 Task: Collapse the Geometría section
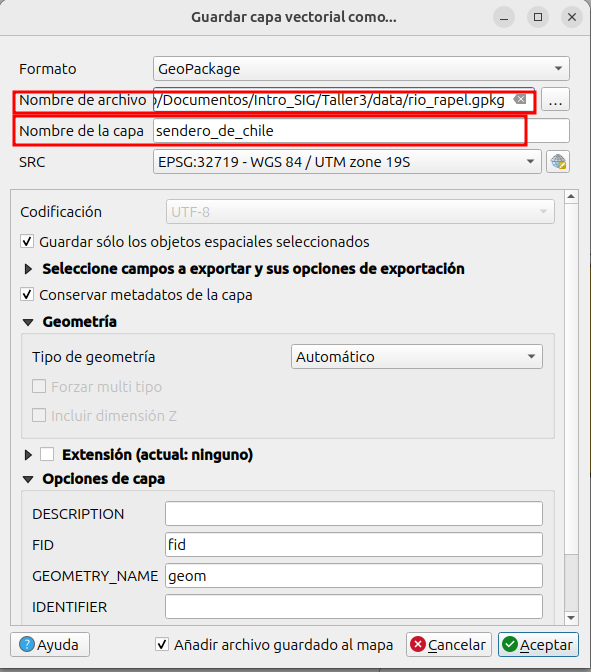pos(28,322)
